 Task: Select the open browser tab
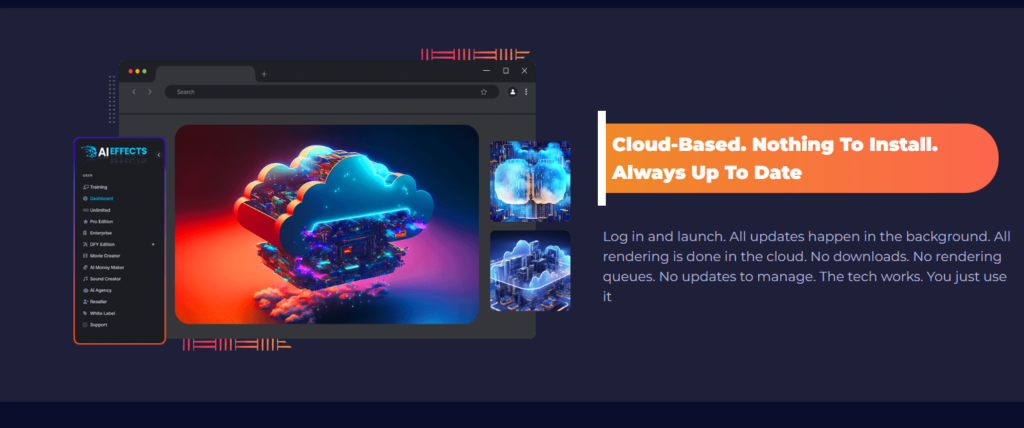tap(205, 74)
